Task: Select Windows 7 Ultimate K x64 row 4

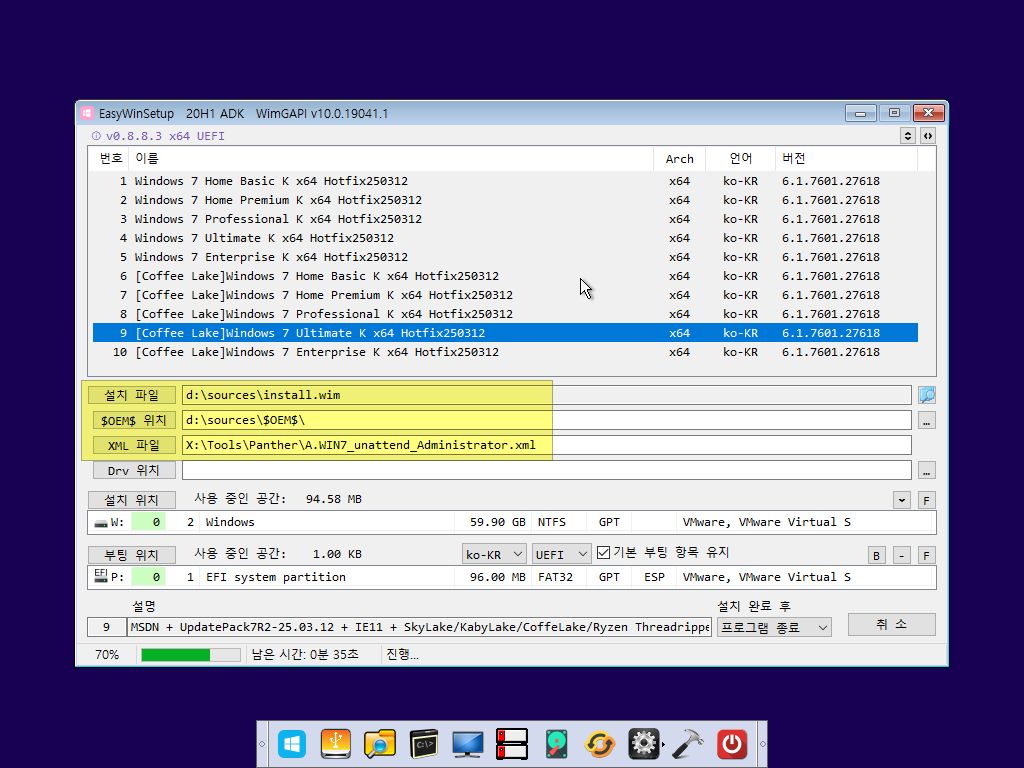Action: click(505, 238)
